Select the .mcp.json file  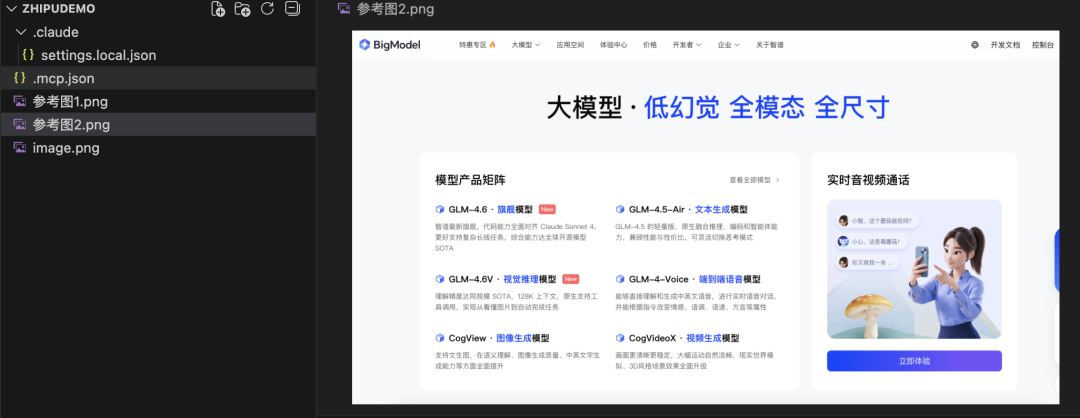click(x=158, y=79)
